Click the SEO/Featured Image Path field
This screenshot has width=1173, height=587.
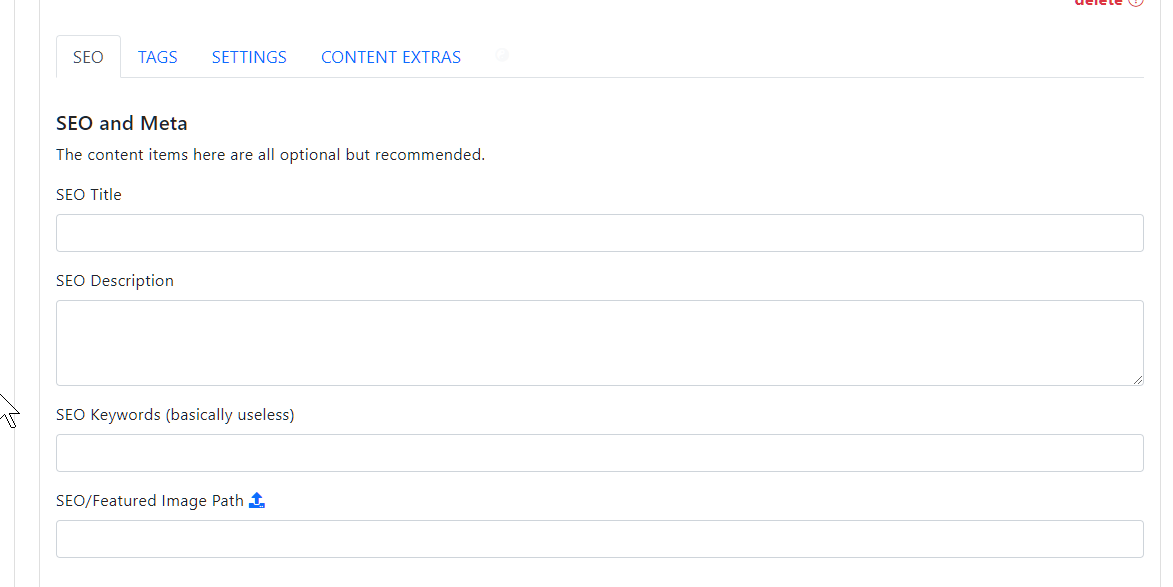pos(599,539)
